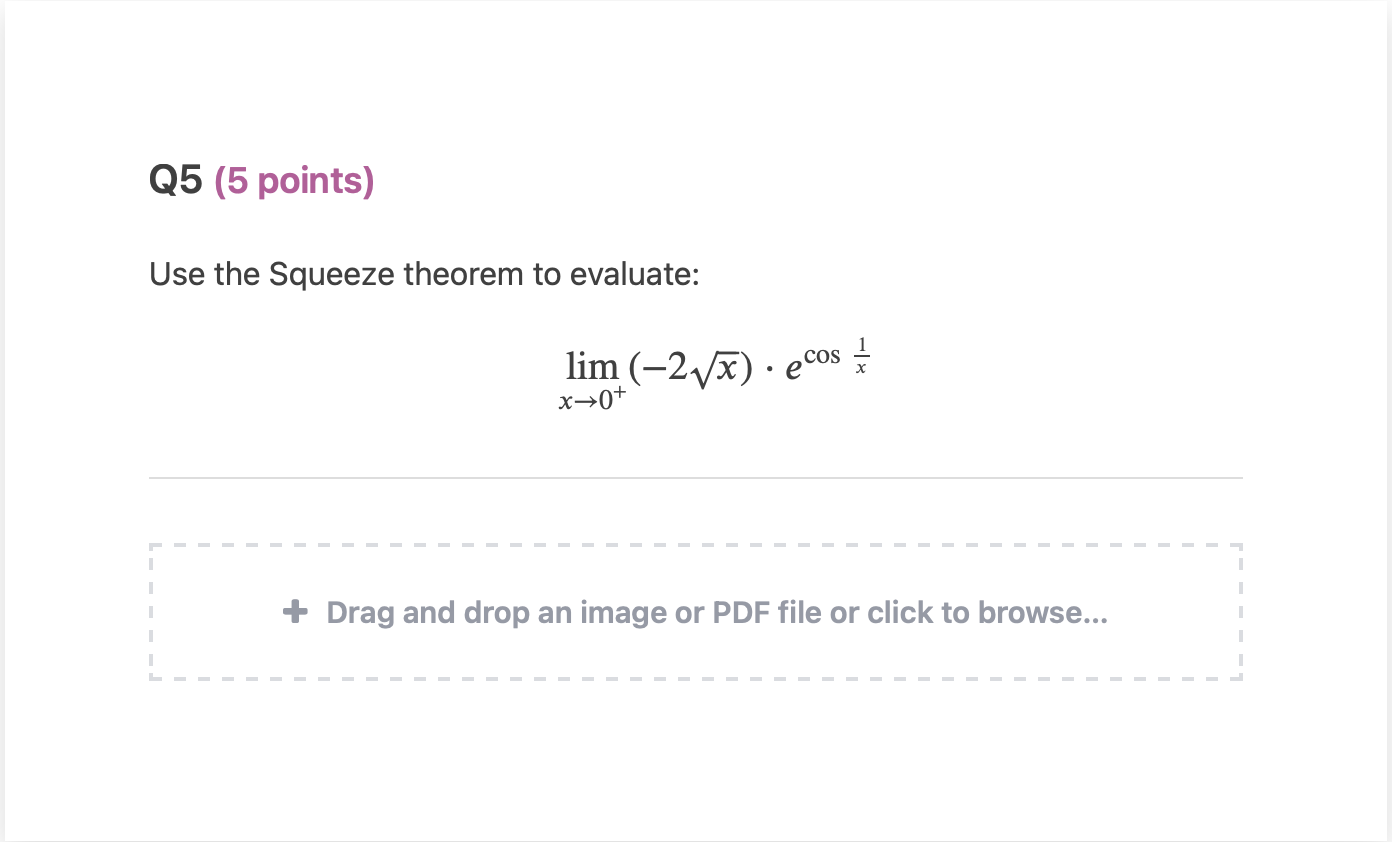Open the file picker from the dropzone text
The width and height of the screenshot is (1392, 842).
(717, 612)
